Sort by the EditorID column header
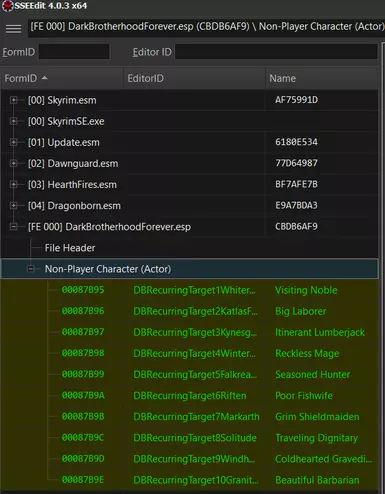 195,78
